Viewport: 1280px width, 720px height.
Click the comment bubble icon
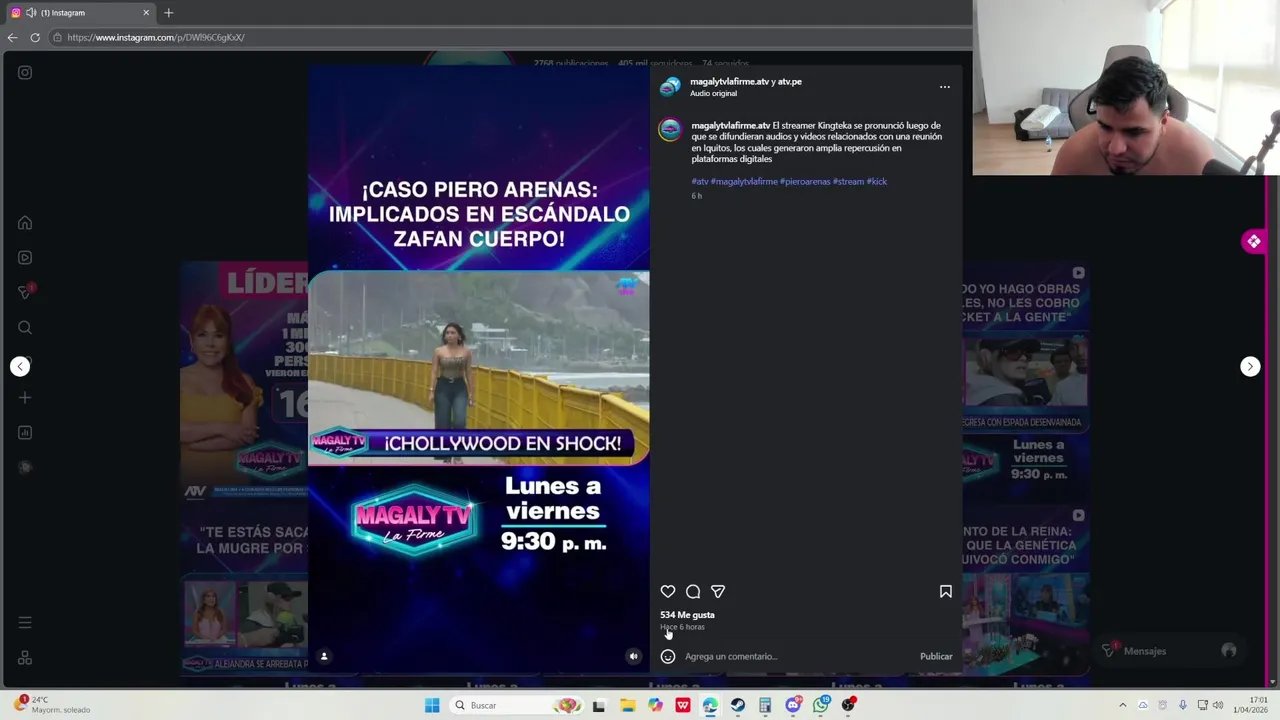point(693,592)
